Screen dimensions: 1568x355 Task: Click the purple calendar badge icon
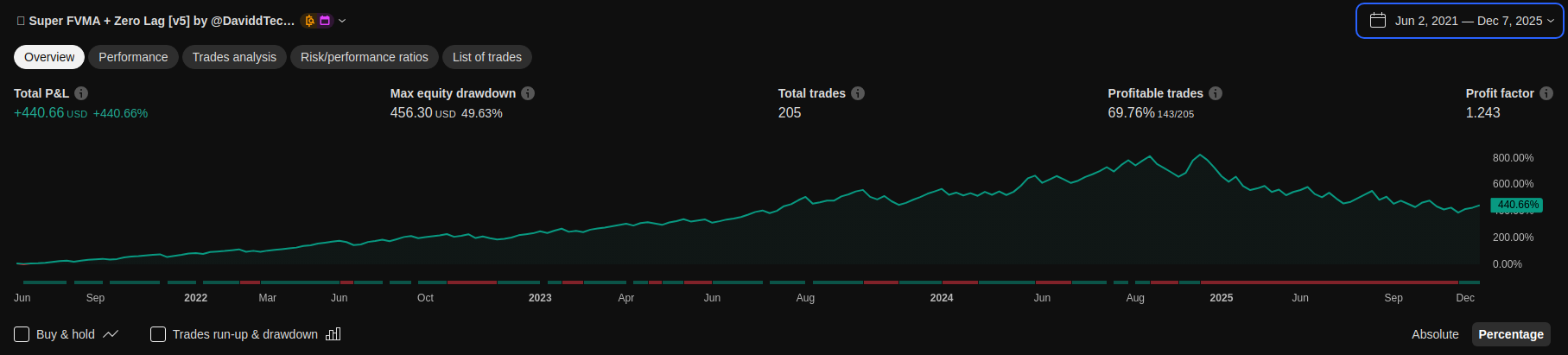pos(325,21)
